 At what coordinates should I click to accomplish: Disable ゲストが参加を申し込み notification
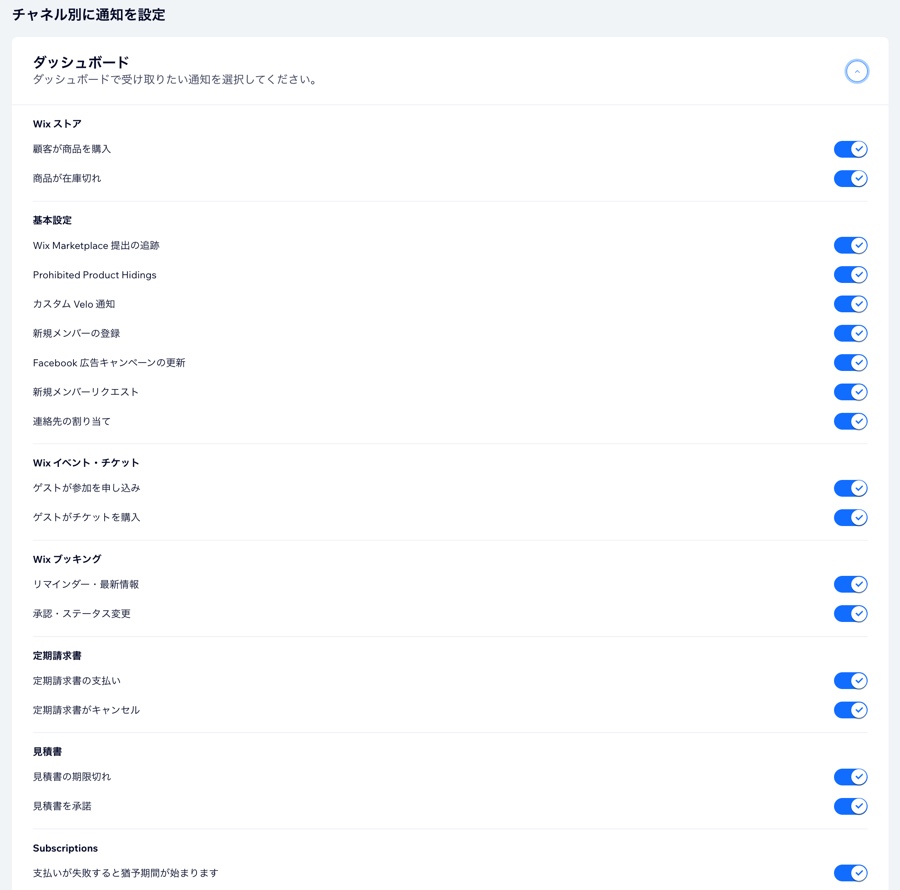coord(851,488)
